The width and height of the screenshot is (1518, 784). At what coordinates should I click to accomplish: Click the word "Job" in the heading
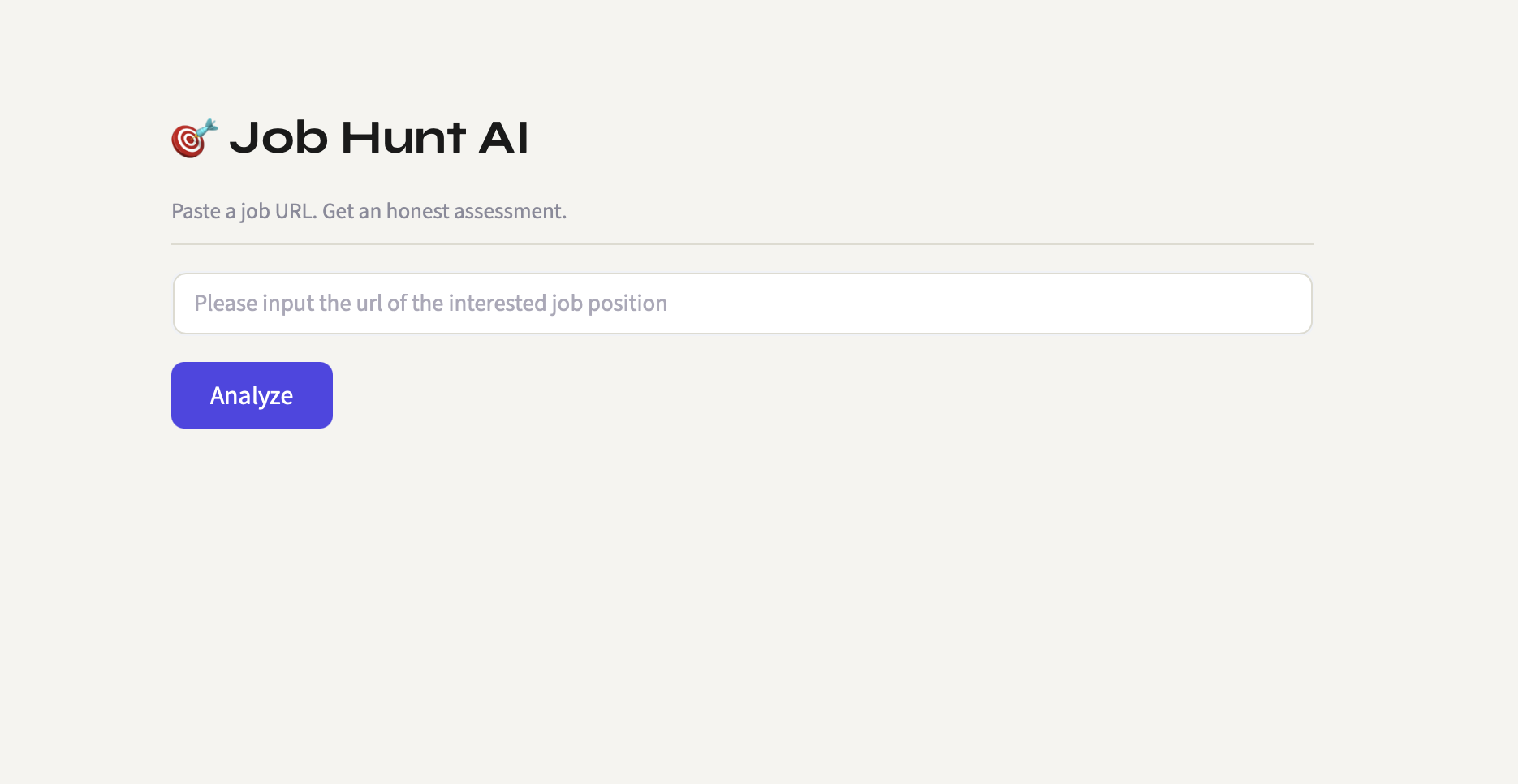pos(278,138)
